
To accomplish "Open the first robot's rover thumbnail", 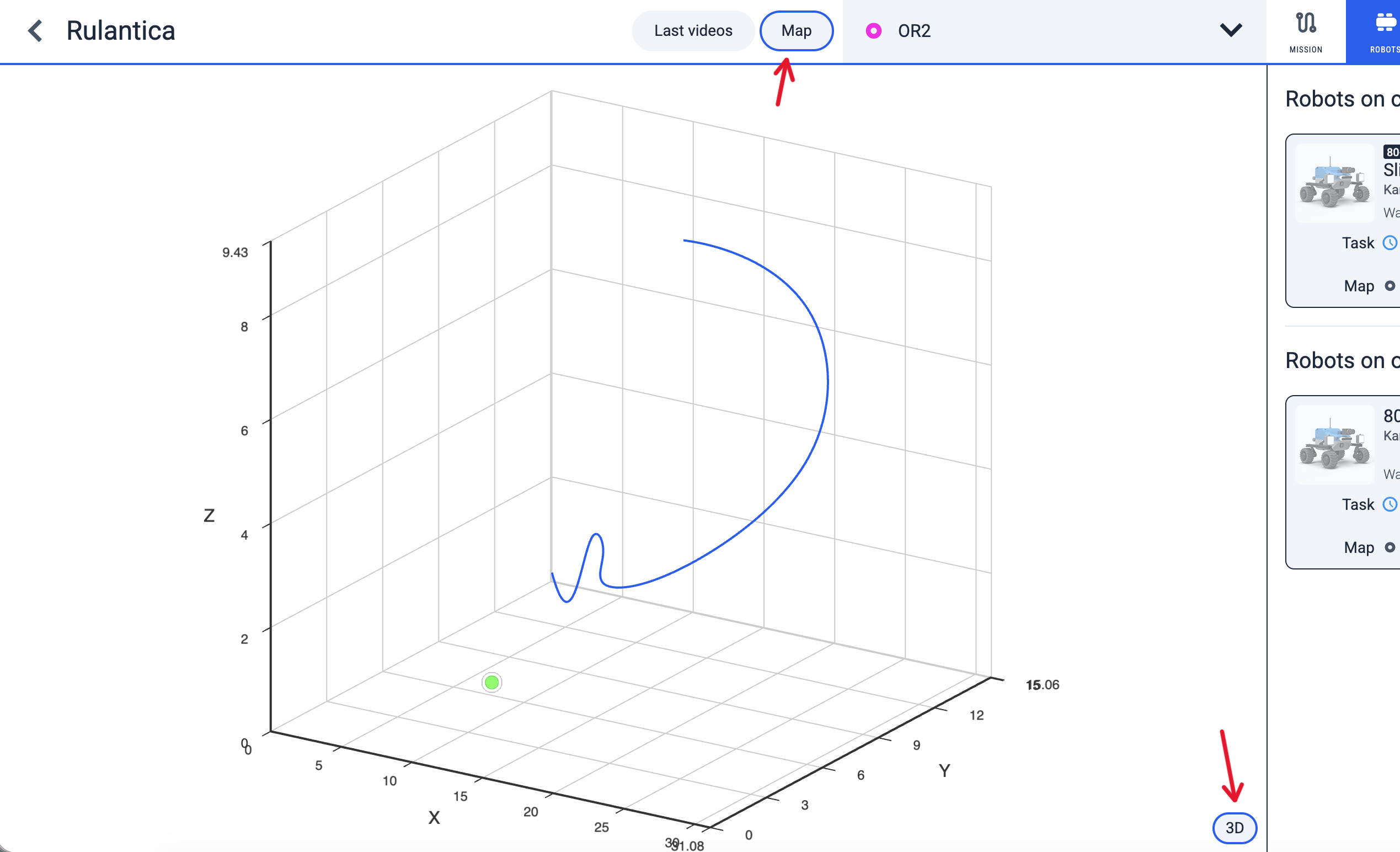I will coord(1334,183).
